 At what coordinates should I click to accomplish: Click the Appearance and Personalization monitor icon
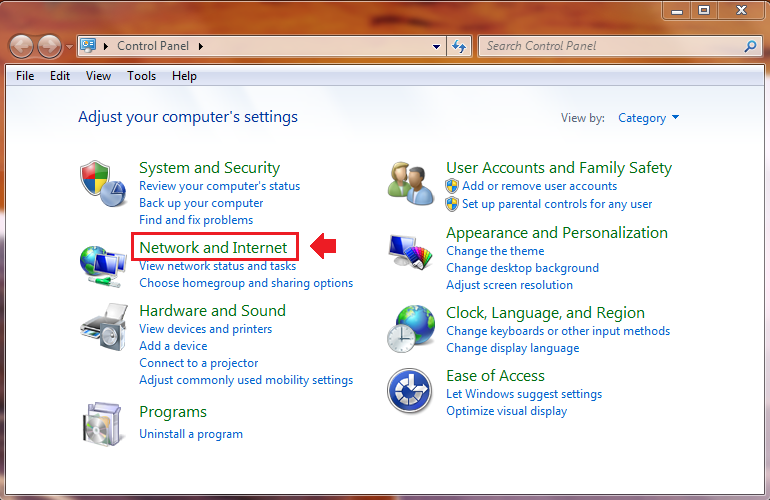pyautogui.click(x=411, y=252)
